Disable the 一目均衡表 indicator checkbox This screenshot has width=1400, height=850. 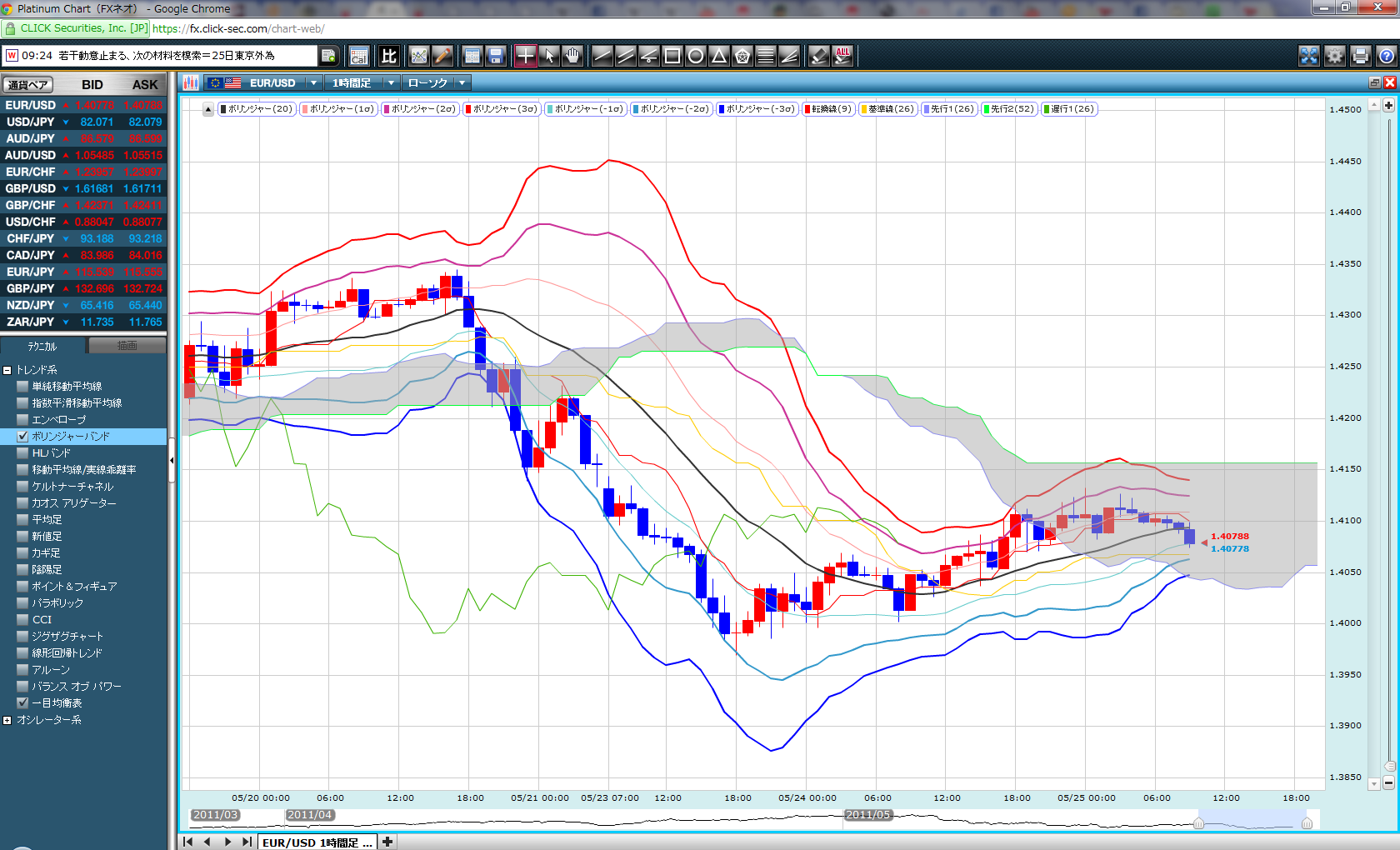23,703
